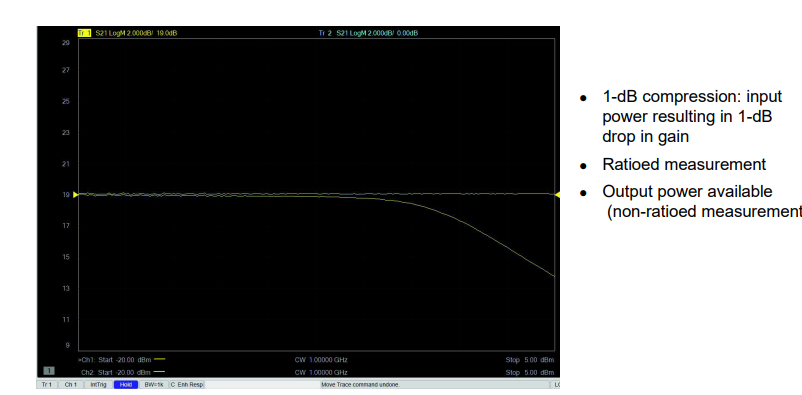Click the Ch1 Stop 5.00 dBm field

[529, 360]
